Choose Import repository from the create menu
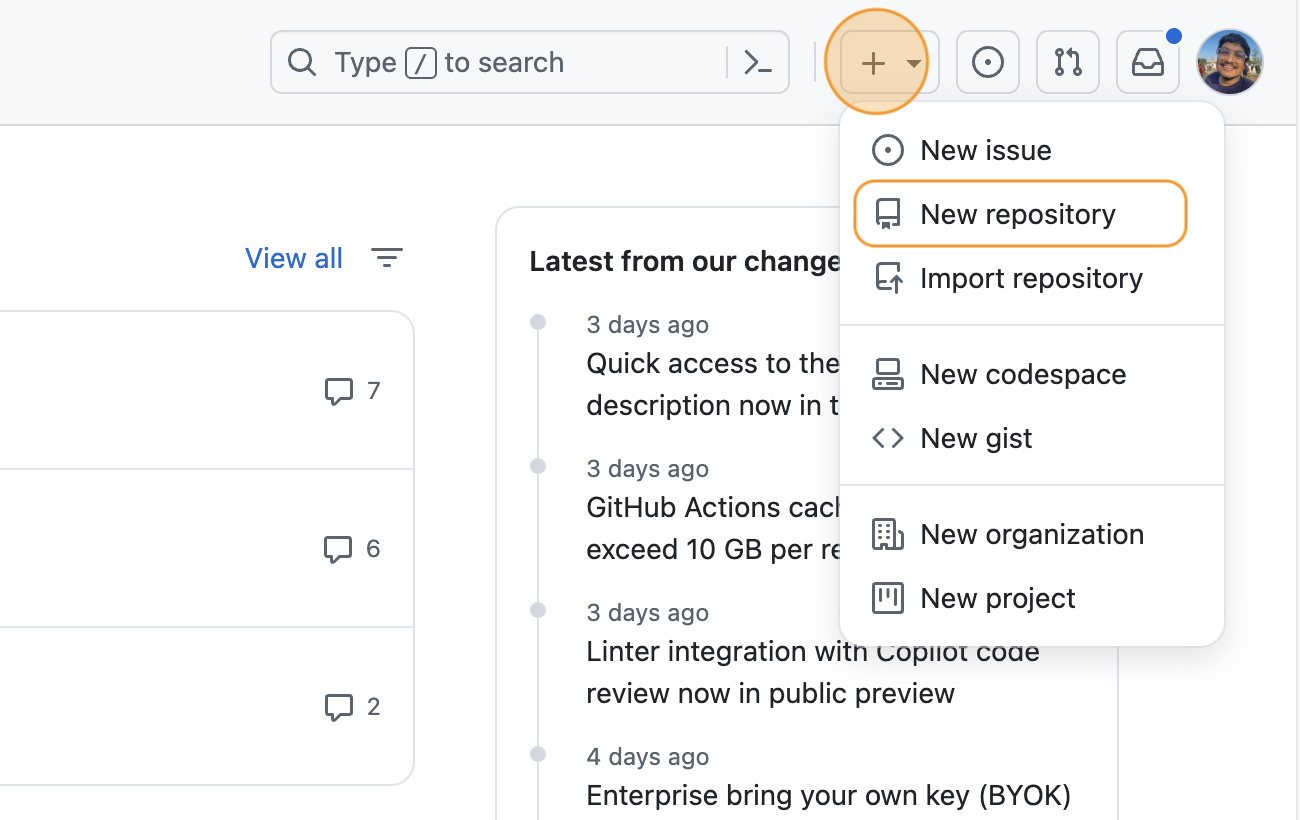 (1031, 278)
